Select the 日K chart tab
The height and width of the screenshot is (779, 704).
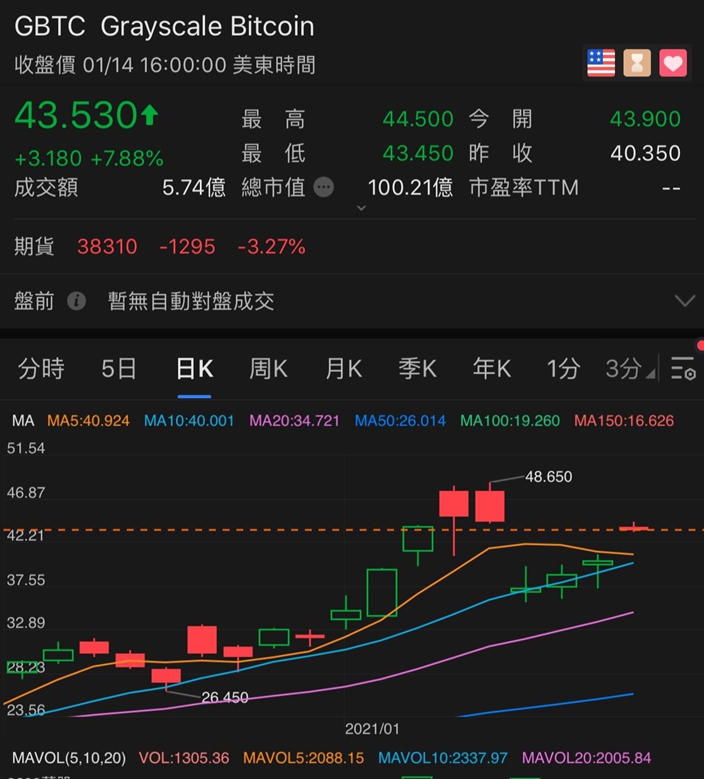click(194, 369)
